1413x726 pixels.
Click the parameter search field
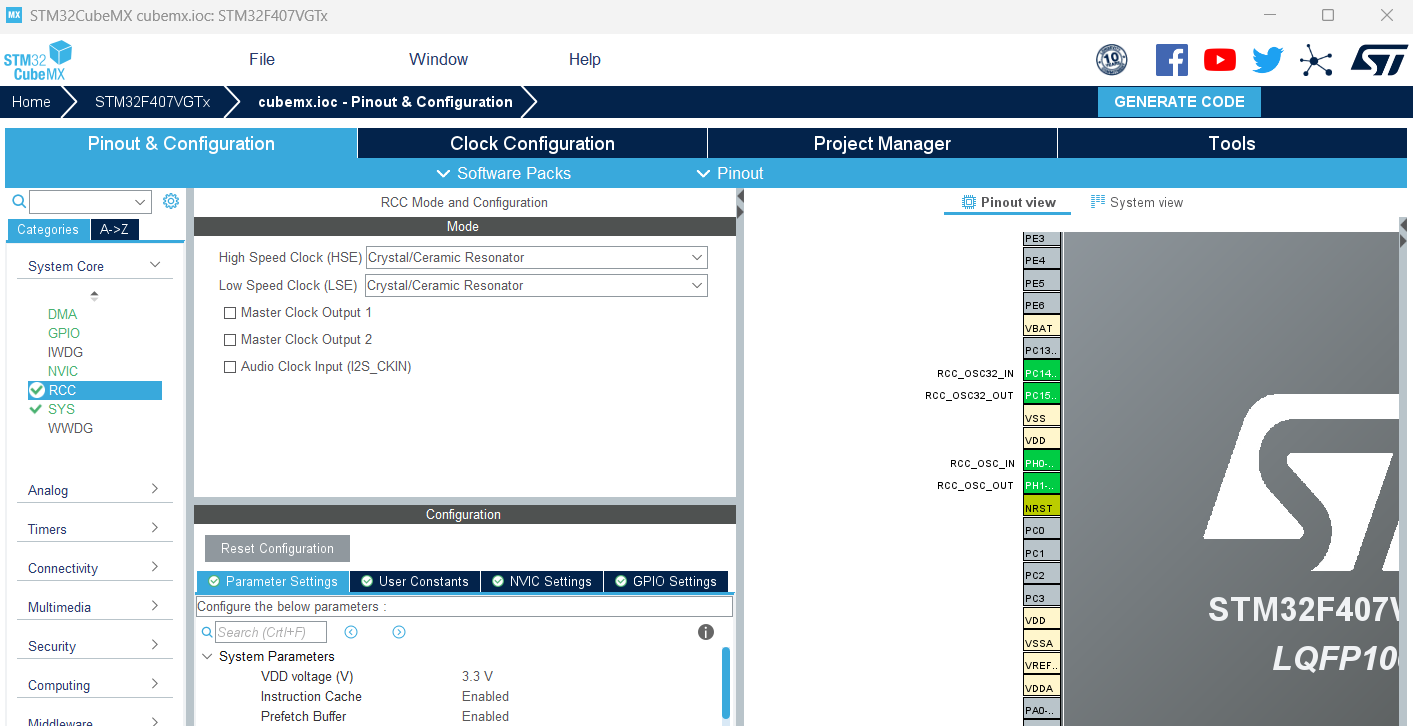(271, 632)
